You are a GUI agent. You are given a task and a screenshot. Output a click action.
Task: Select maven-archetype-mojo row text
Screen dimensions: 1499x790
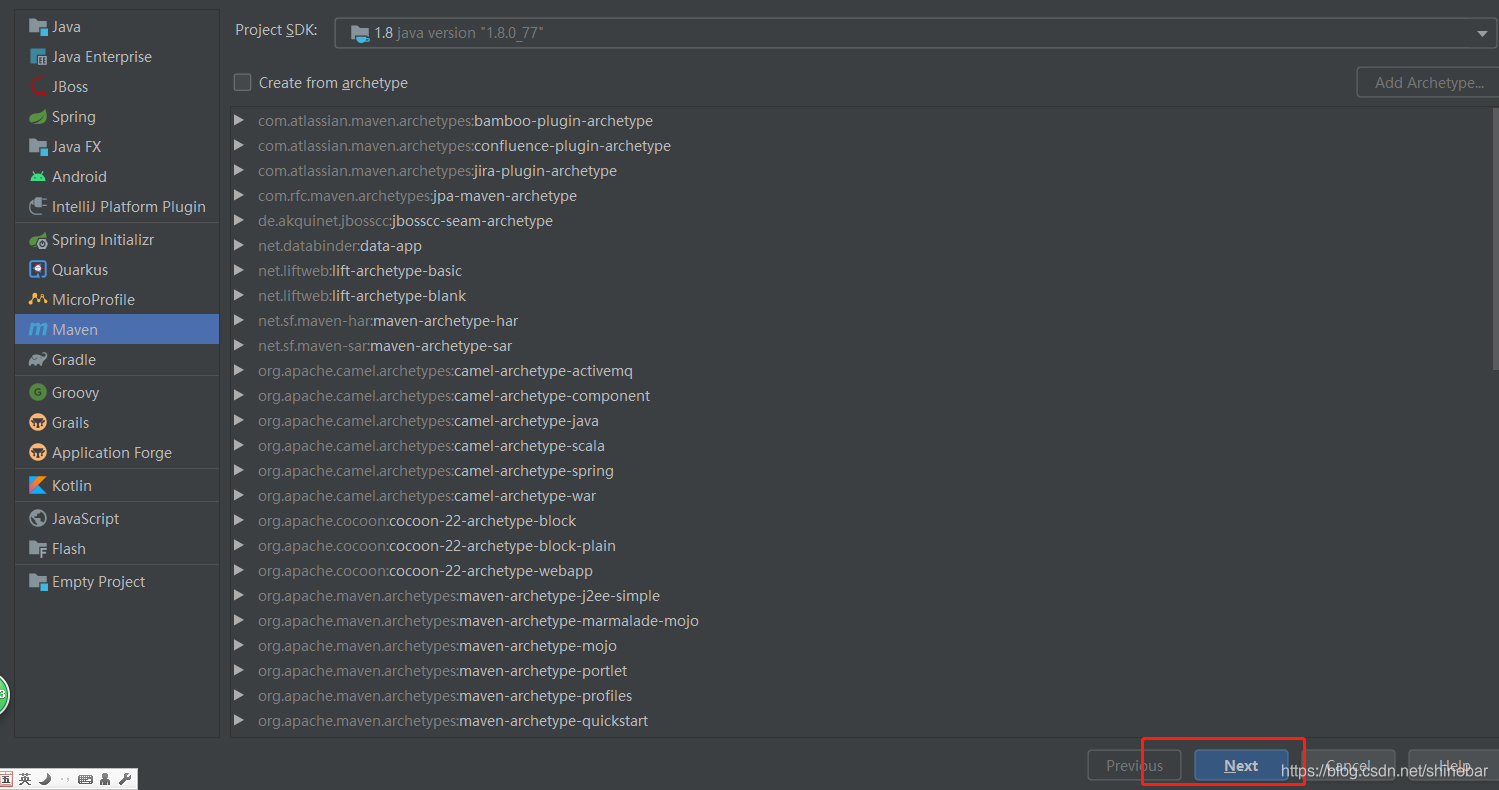coord(437,646)
